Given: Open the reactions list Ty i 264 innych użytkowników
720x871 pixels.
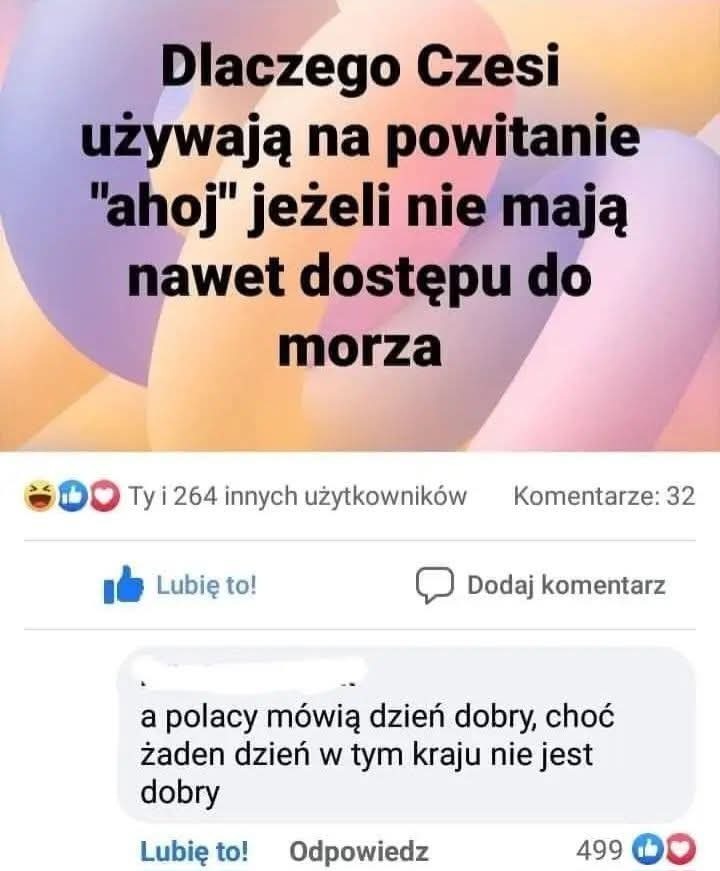Looking at the screenshot, I should (x=298, y=496).
